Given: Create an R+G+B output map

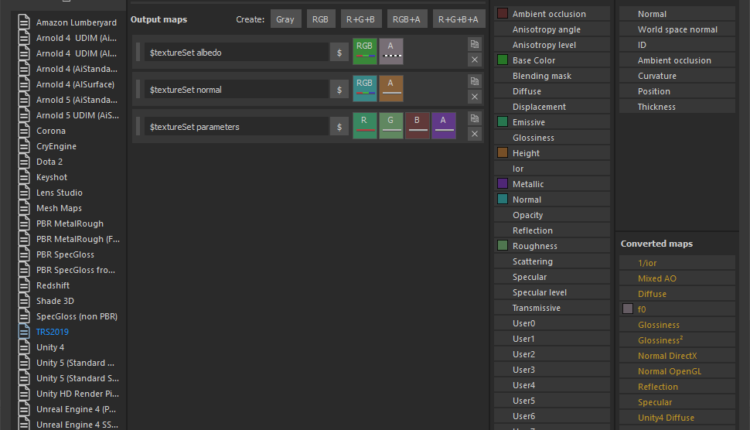Looking at the screenshot, I should pyautogui.click(x=361, y=19).
